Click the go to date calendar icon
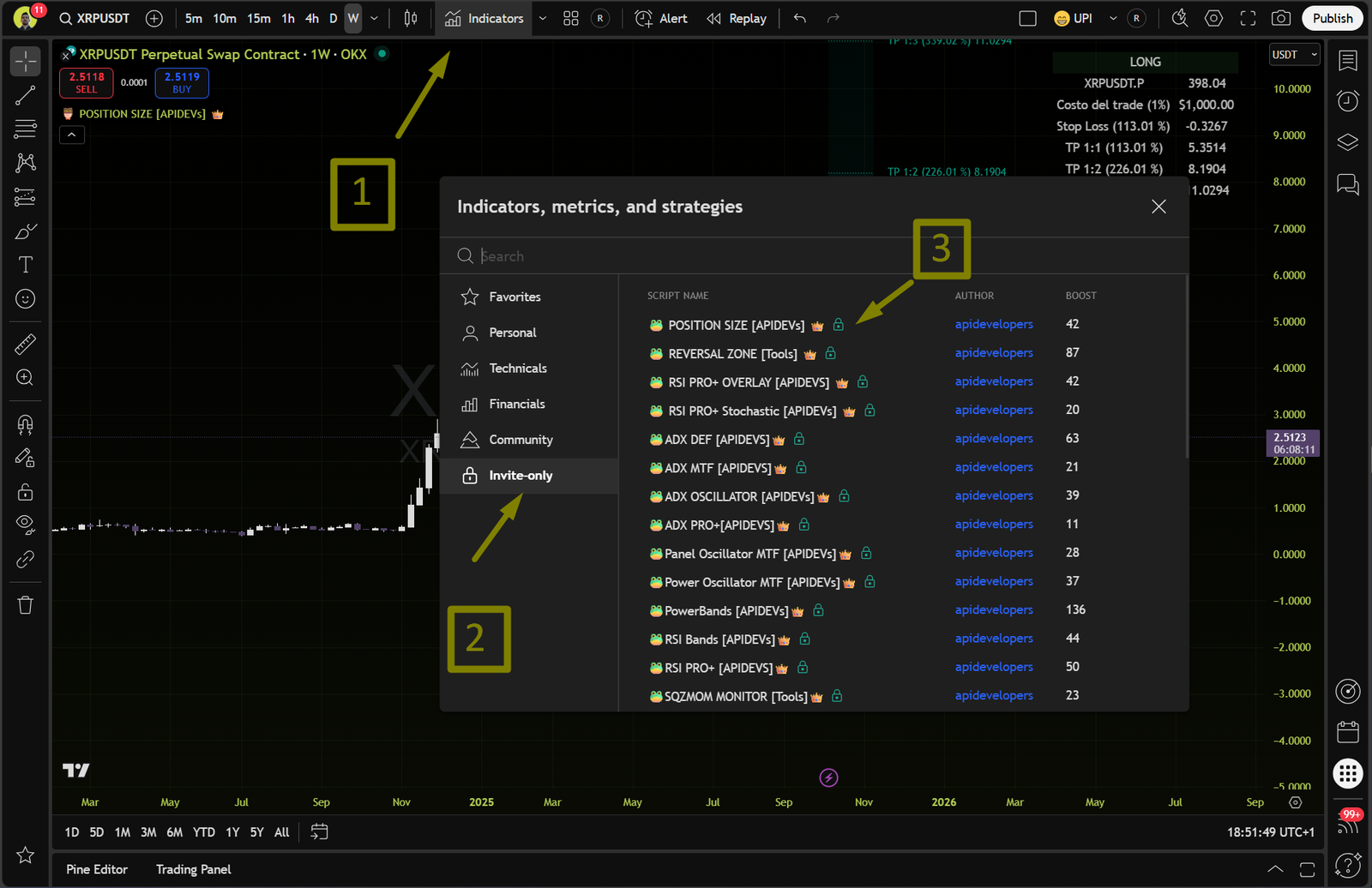 coord(319,832)
